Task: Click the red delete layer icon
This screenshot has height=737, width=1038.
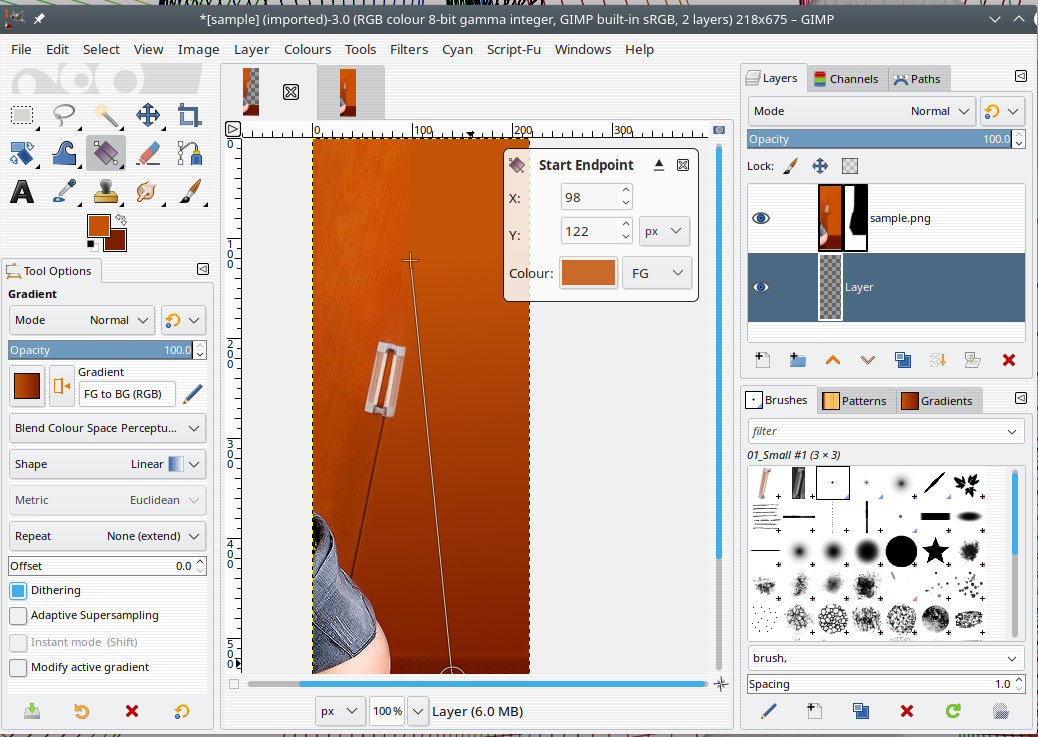Action: coord(1008,360)
